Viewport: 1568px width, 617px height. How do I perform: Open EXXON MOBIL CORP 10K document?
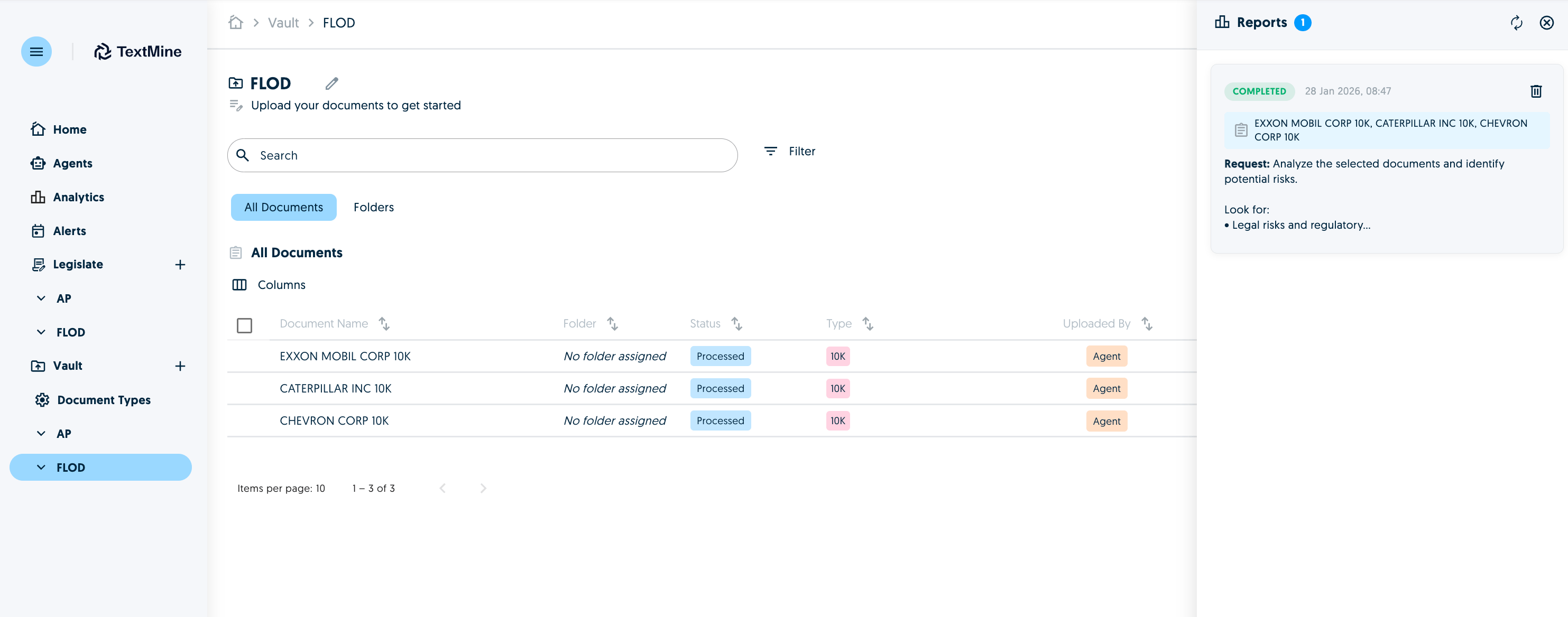click(x=345, y=357)
